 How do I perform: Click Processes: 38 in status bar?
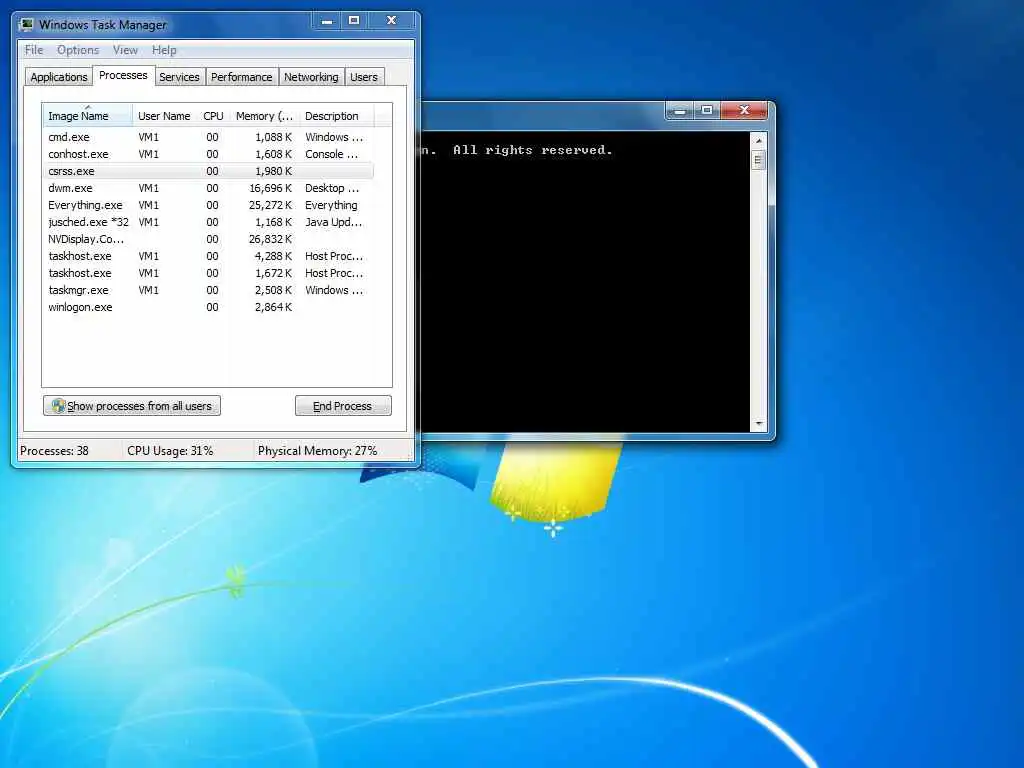pyautogui.click(x=54, y=451)
